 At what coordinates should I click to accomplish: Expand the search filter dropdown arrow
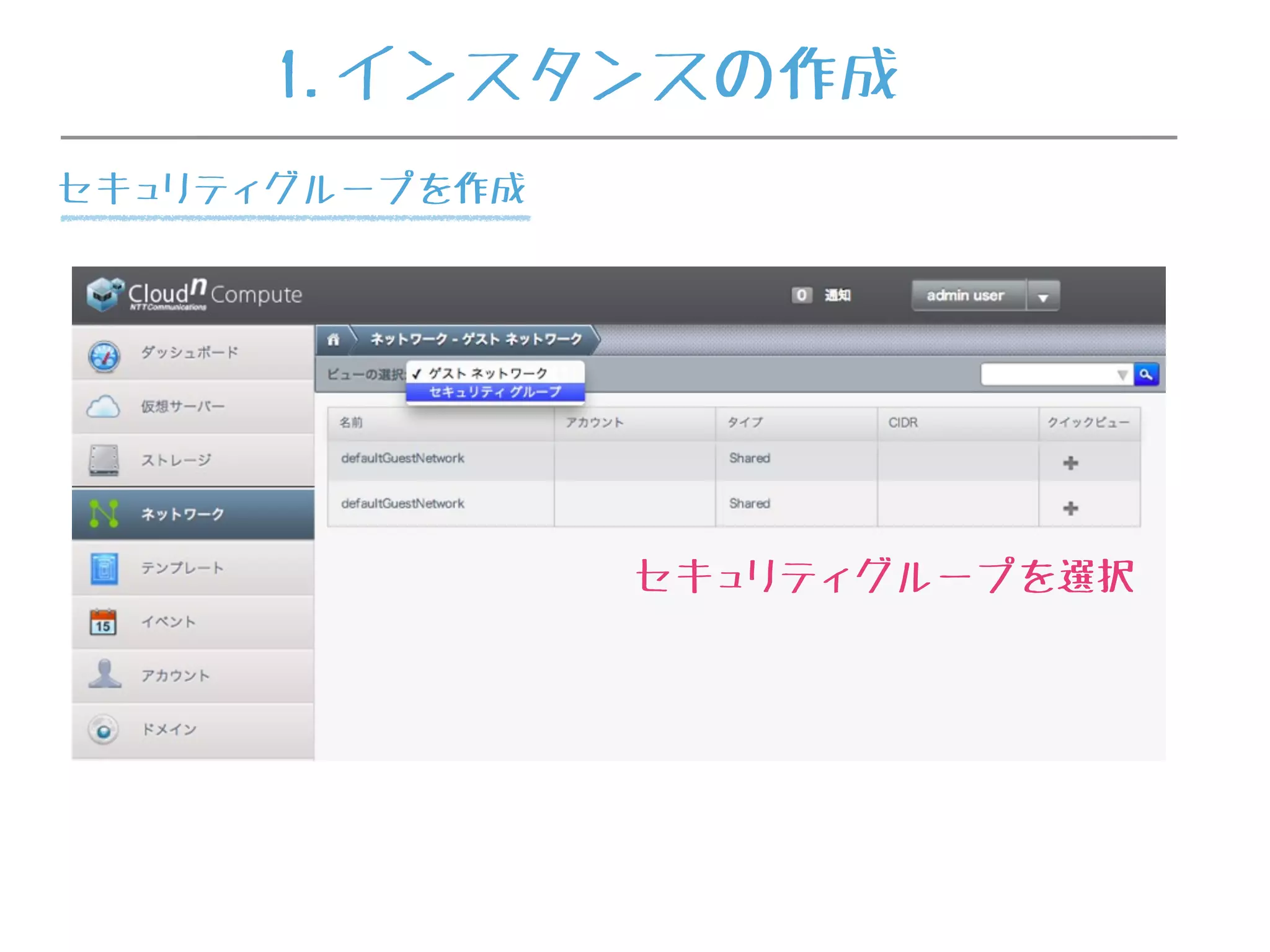(1122, 375)
